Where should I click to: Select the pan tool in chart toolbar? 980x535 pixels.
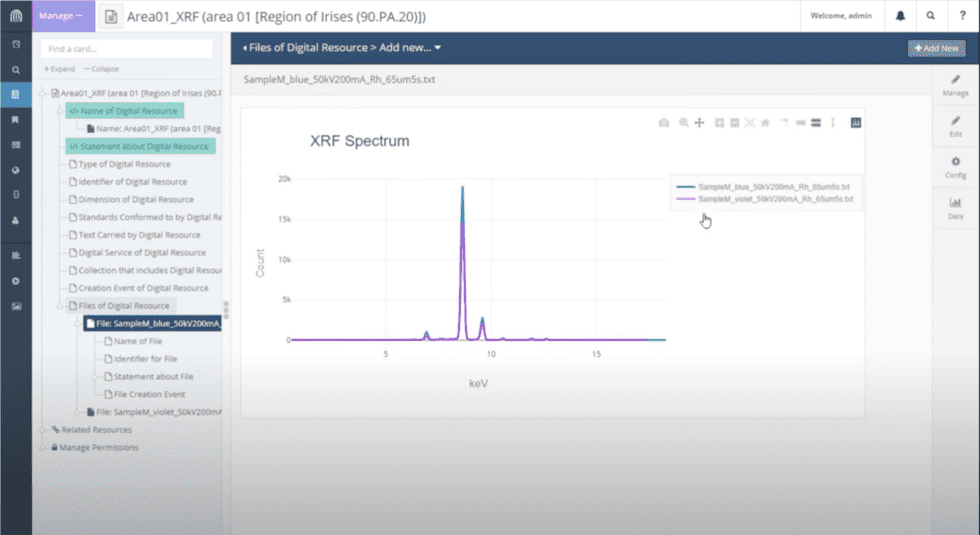click(700, 122)
